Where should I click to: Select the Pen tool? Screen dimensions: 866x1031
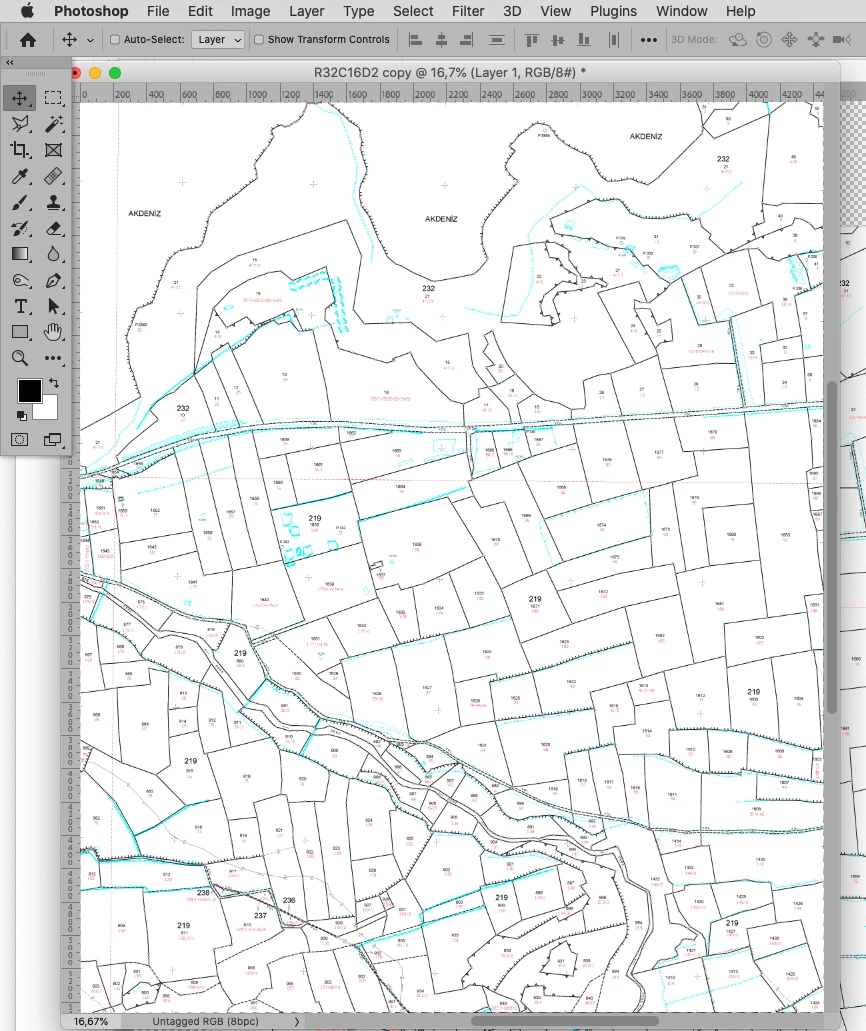(x=53, y=281)
